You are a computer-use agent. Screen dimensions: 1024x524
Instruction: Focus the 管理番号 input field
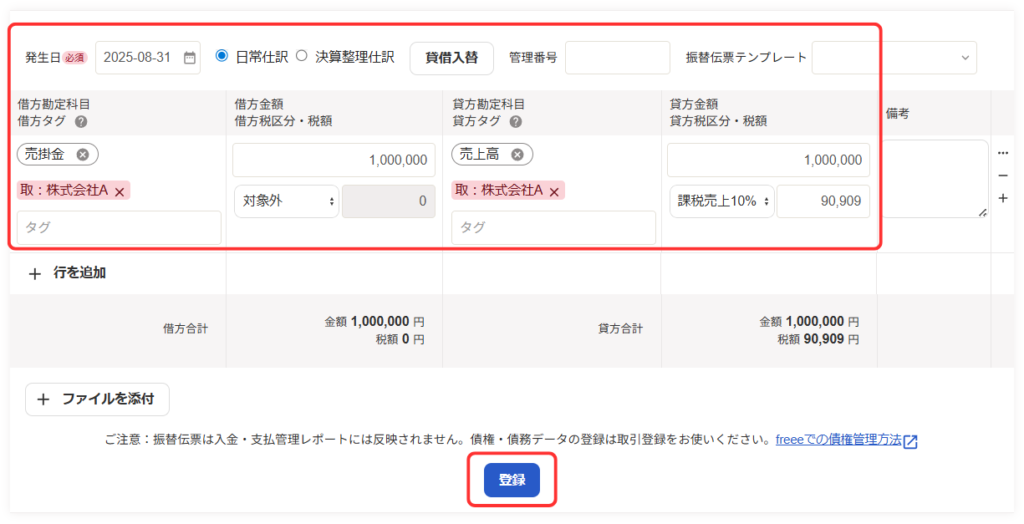tap(617, 58)
